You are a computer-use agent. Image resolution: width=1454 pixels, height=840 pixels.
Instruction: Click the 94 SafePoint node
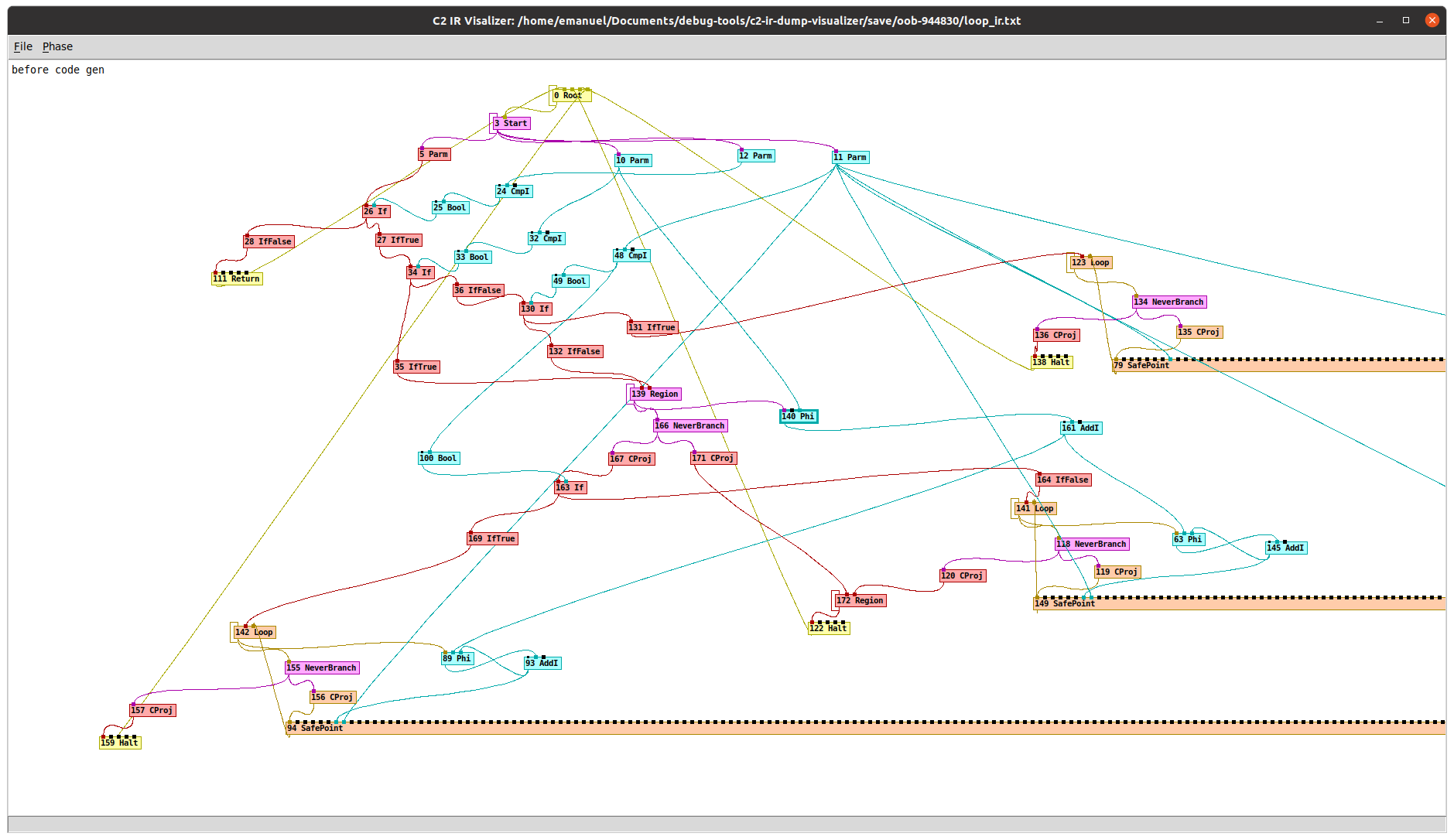(315, 729)
